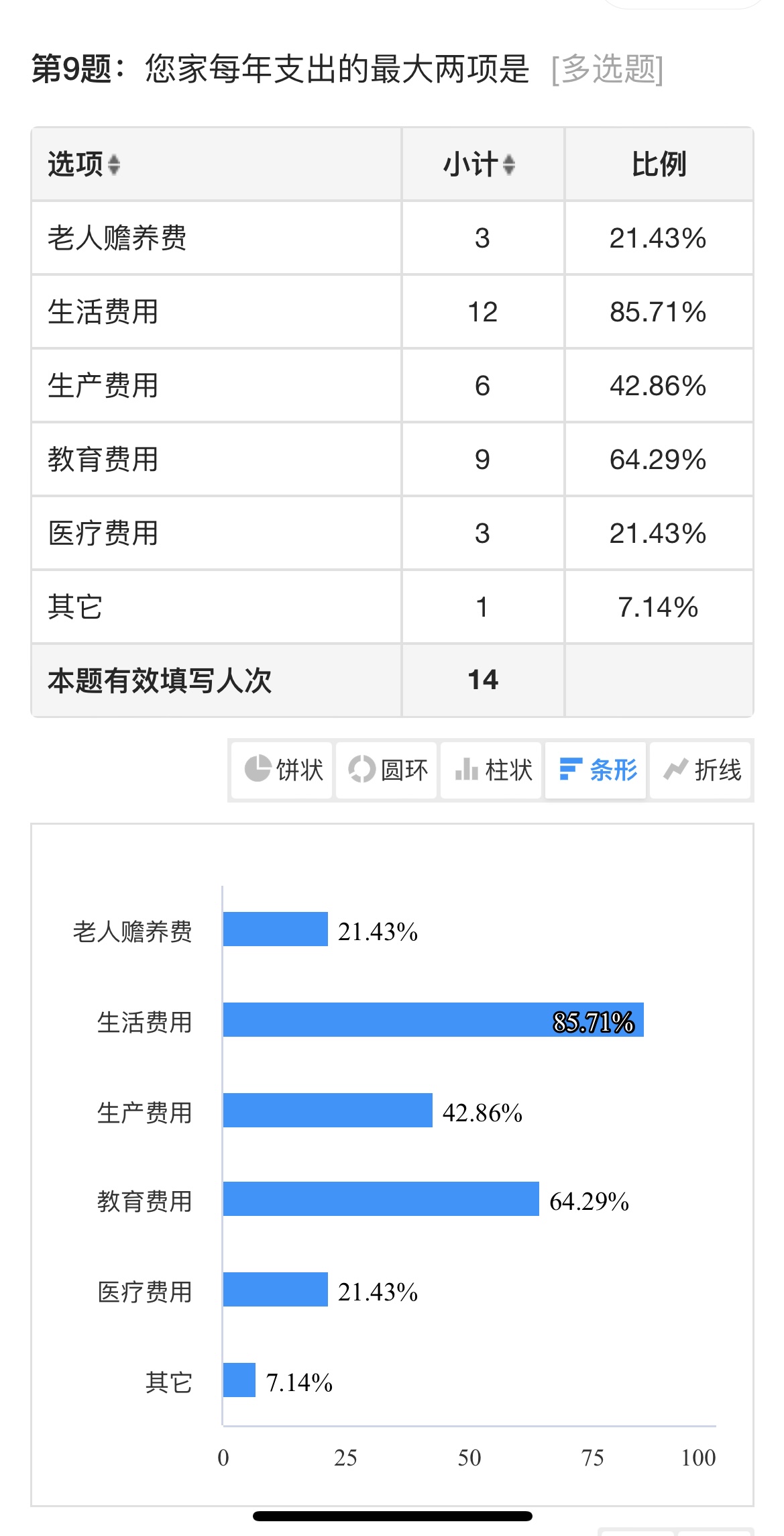This screenshot has height=1536, width=784.
Task: Click the line chart icon
Action: click(x=675, y=769)
